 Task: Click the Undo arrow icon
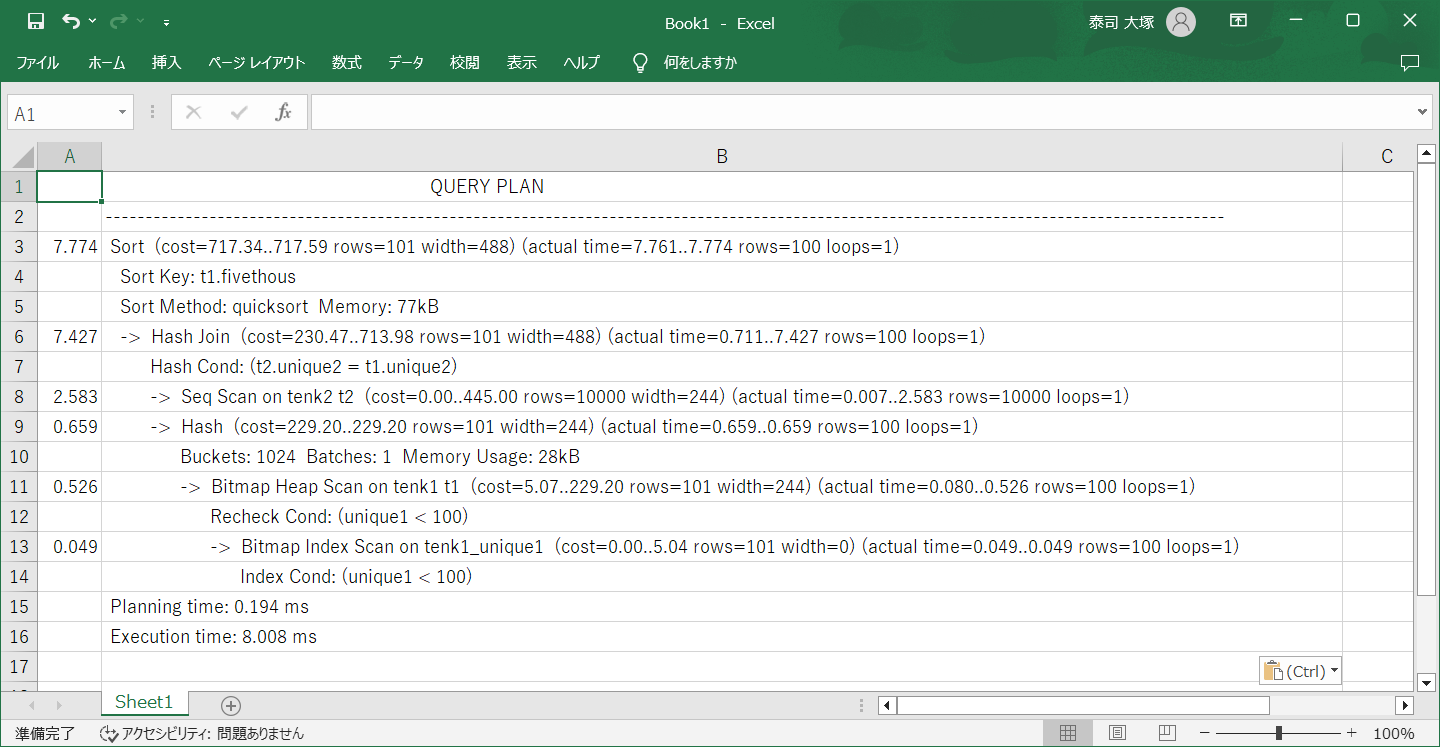[x=70, y=21]
